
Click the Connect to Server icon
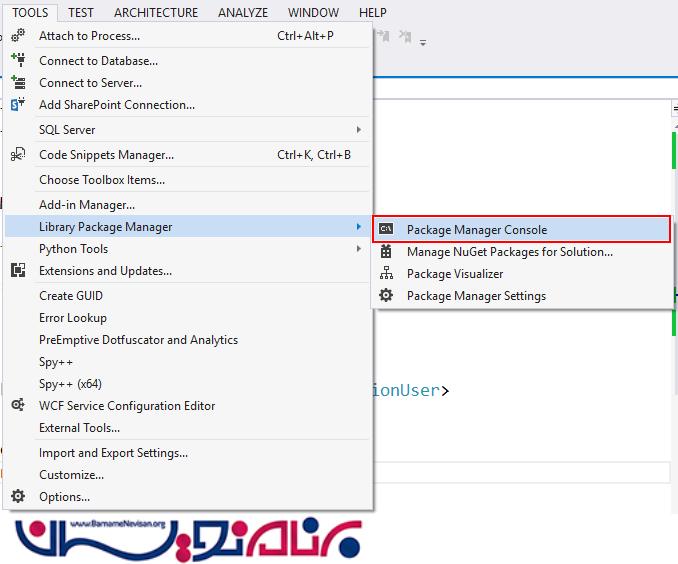pos(18,83)
